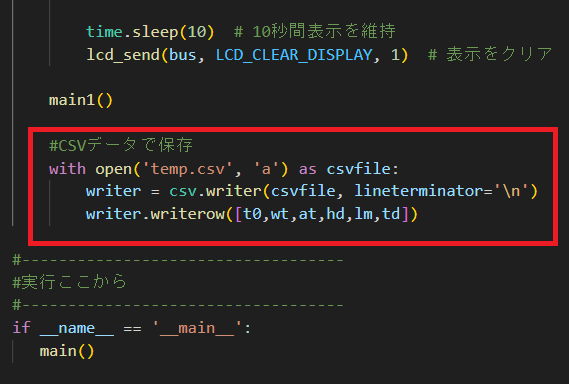Click csv.writer method call
The width and height of the screenshot is (569, 384).
tap(216, 191)
